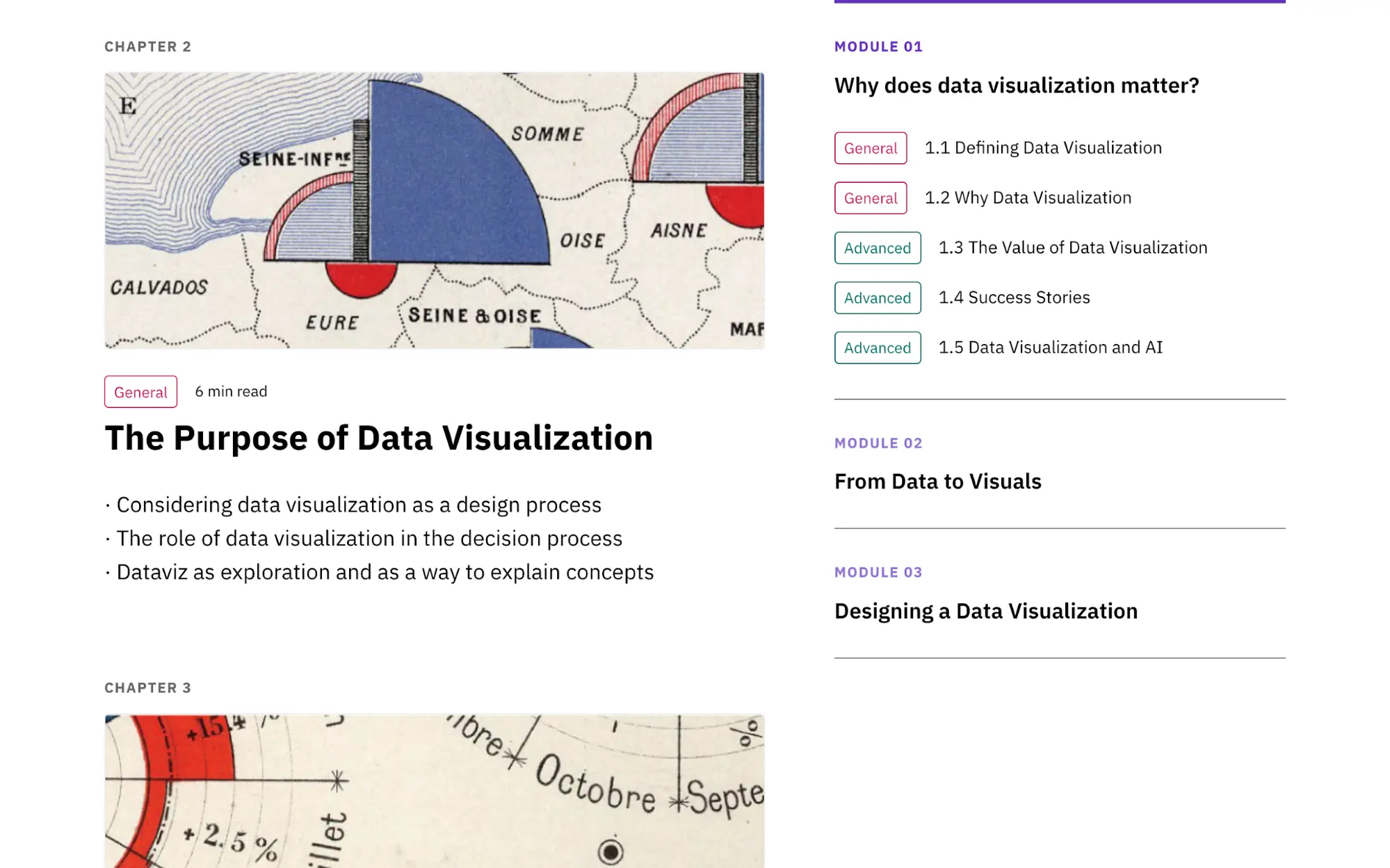Select the MODULE 03 label
Image resolution: width=1390 pixels, height=868 pixels.
(878, 573)
